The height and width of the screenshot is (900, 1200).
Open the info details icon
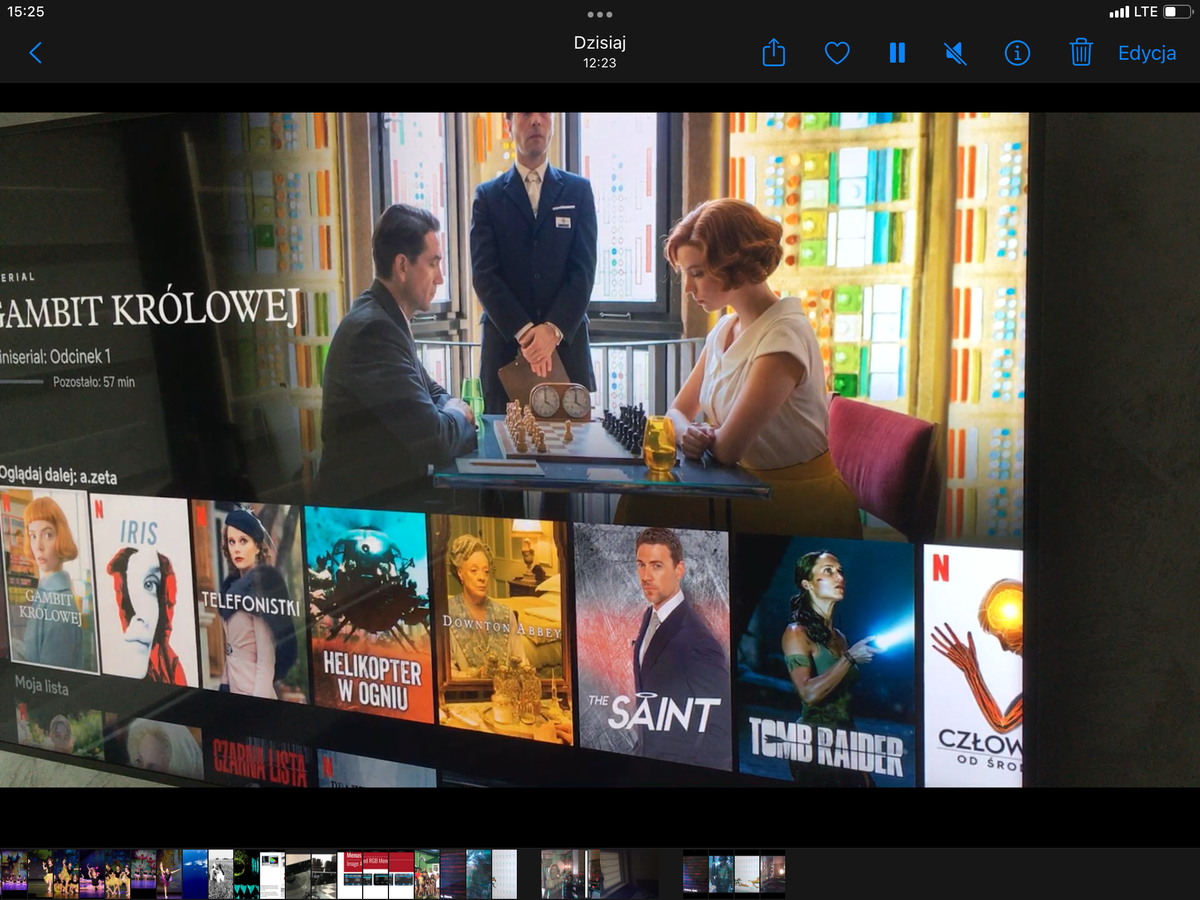click(1017, 53)
